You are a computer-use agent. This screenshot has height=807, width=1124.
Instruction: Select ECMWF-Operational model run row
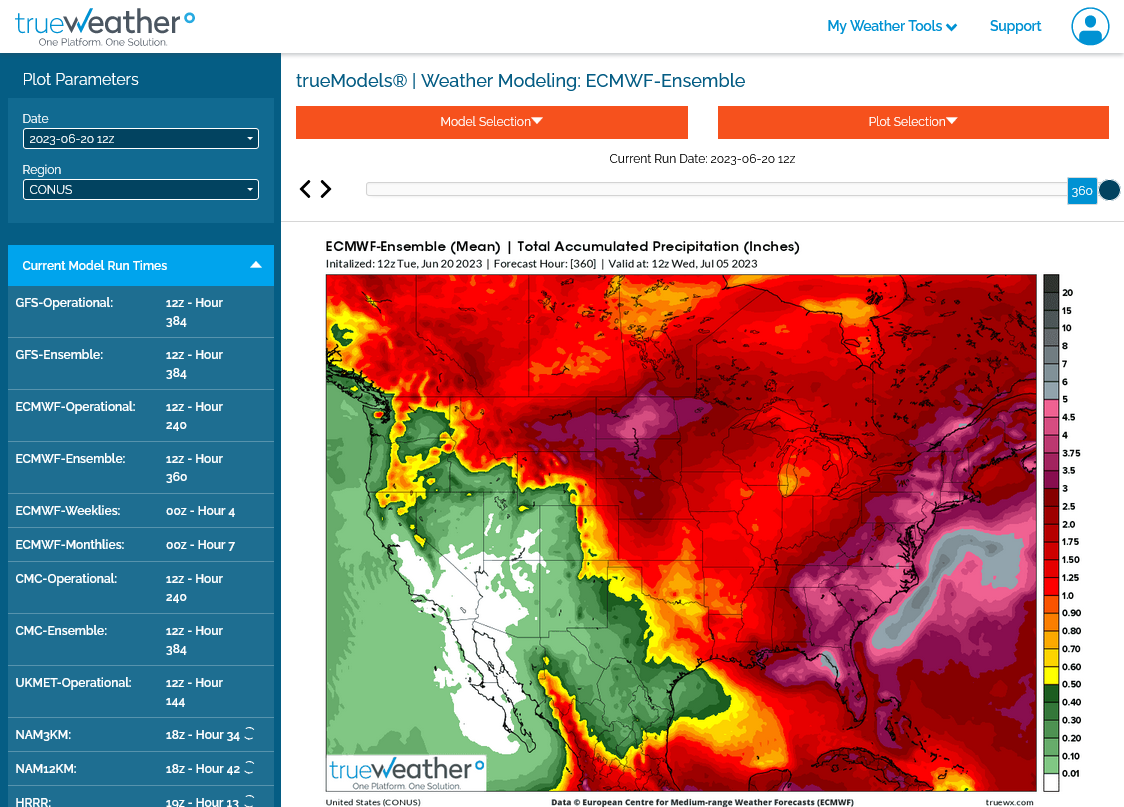coord(140,416)
